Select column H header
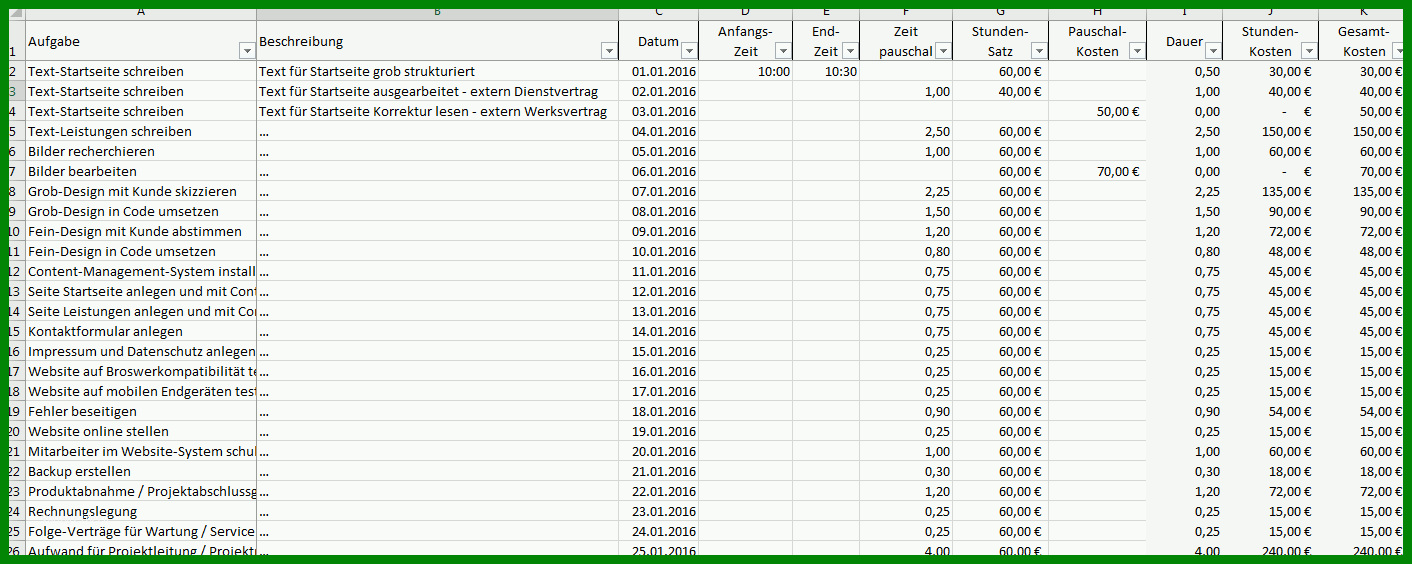The width and height of the screenshot is (1412, 564). click(x=1097, y=12)
